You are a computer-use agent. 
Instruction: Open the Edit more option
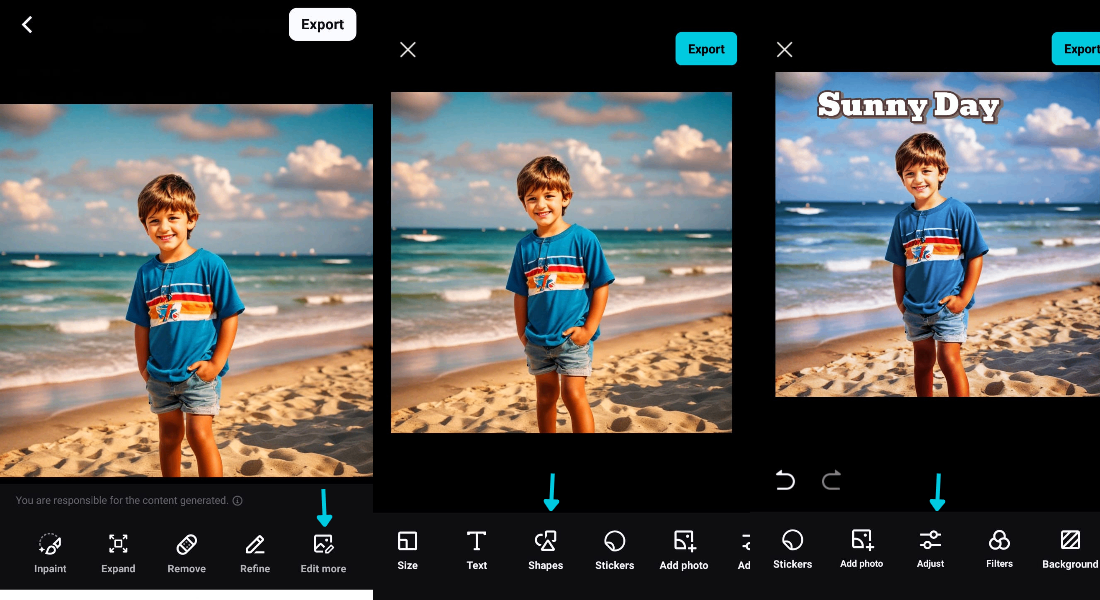tap(323, 553)
